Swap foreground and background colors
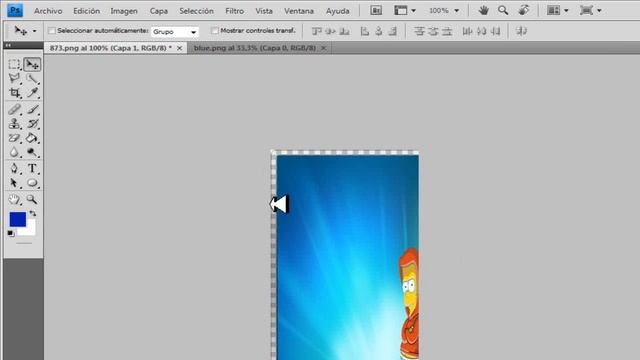Image resolution: width=640 pixels, height=360 pixels. click(x=33, y=213)
